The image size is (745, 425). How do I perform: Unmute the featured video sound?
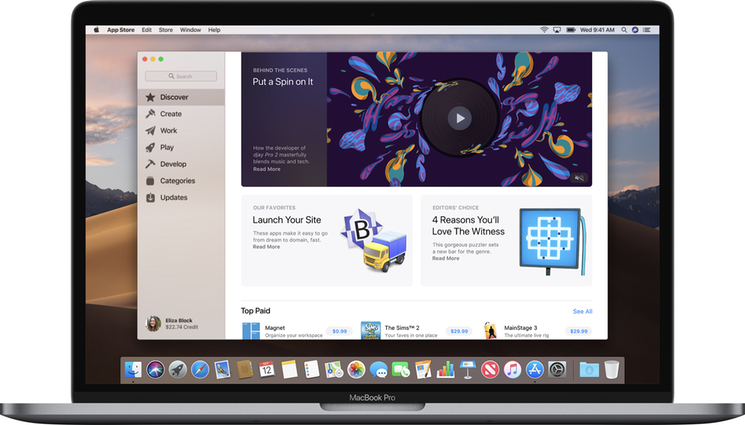click(579, 178)
